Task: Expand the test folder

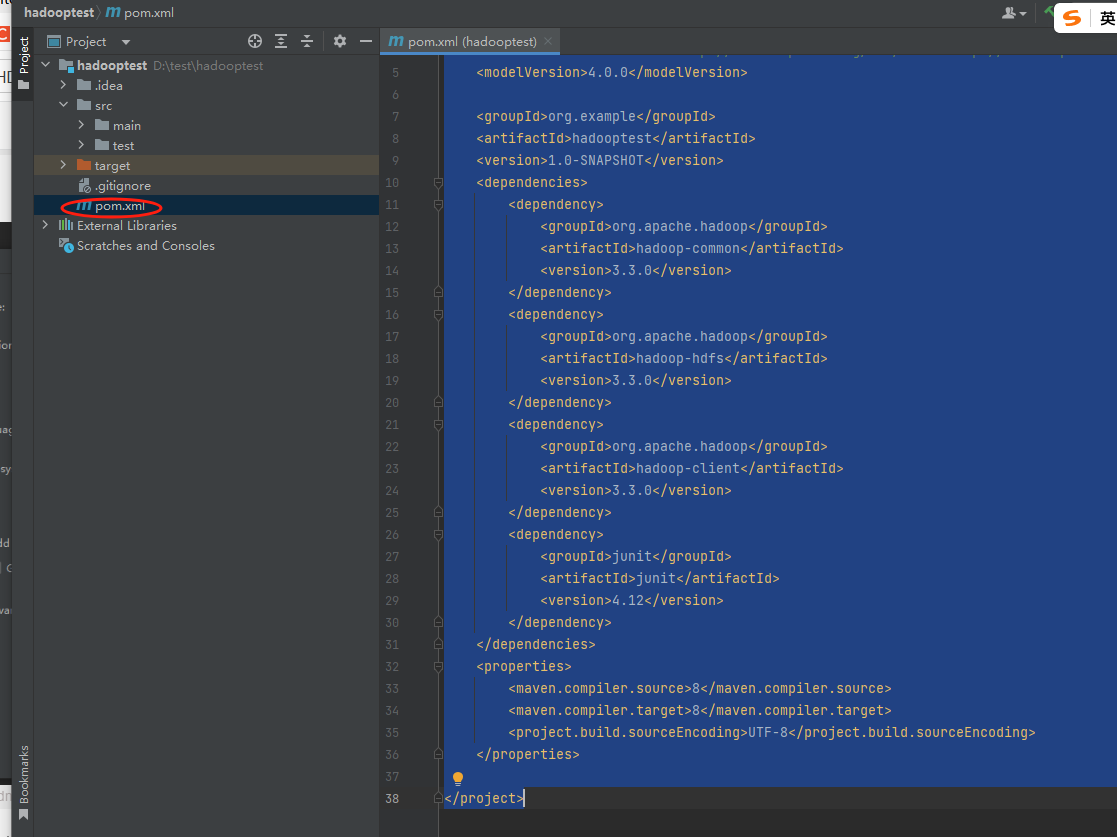Action: point(81,145)
